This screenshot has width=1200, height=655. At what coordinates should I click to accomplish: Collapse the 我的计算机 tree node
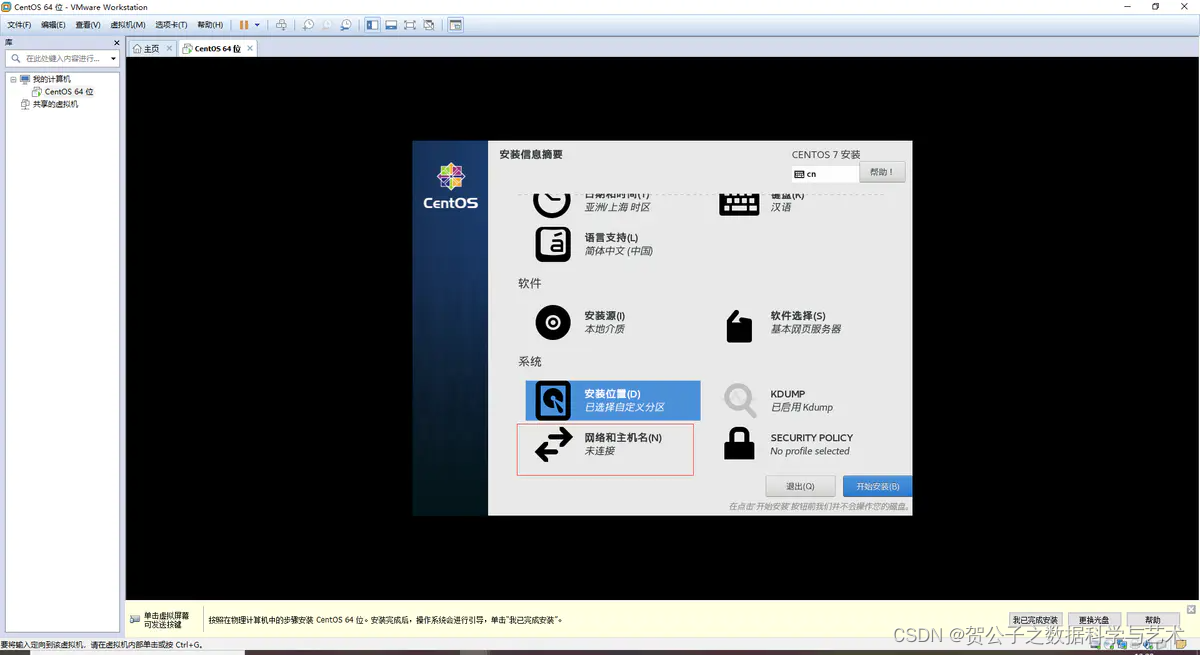[x=13, y=79]
